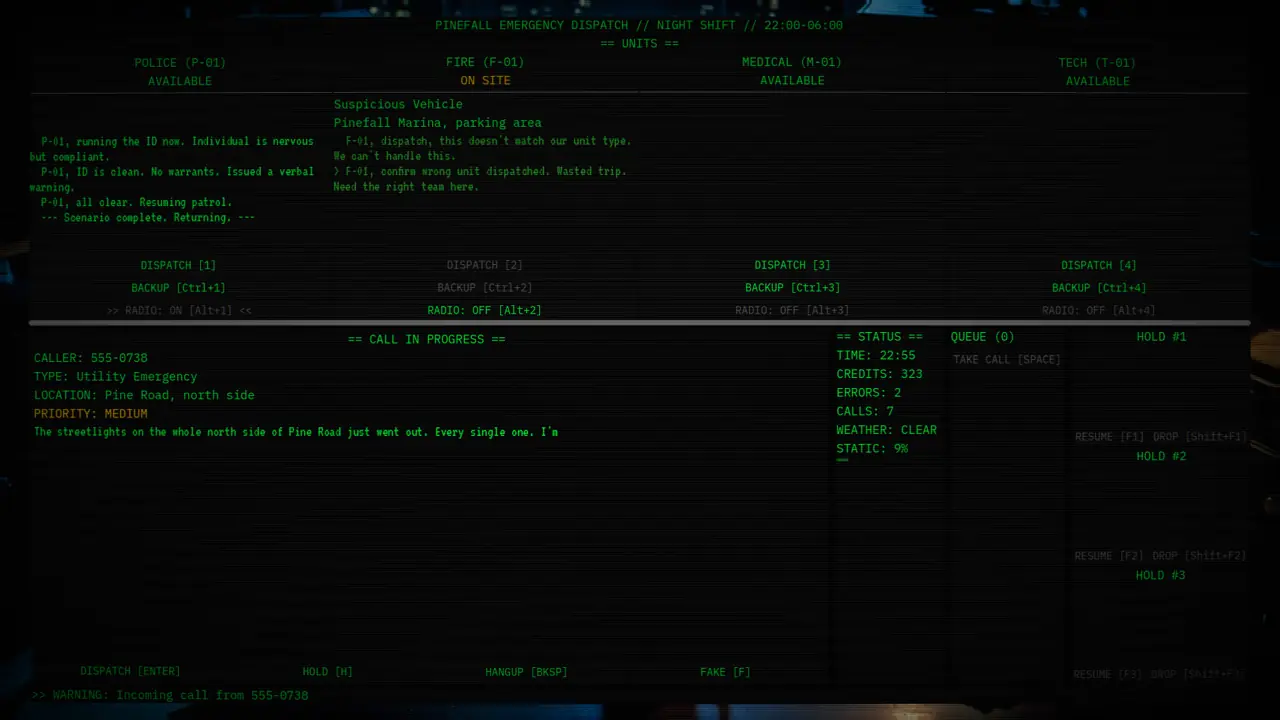Send Medical unit via DISPATCH [3]

[x=792, y=266]
